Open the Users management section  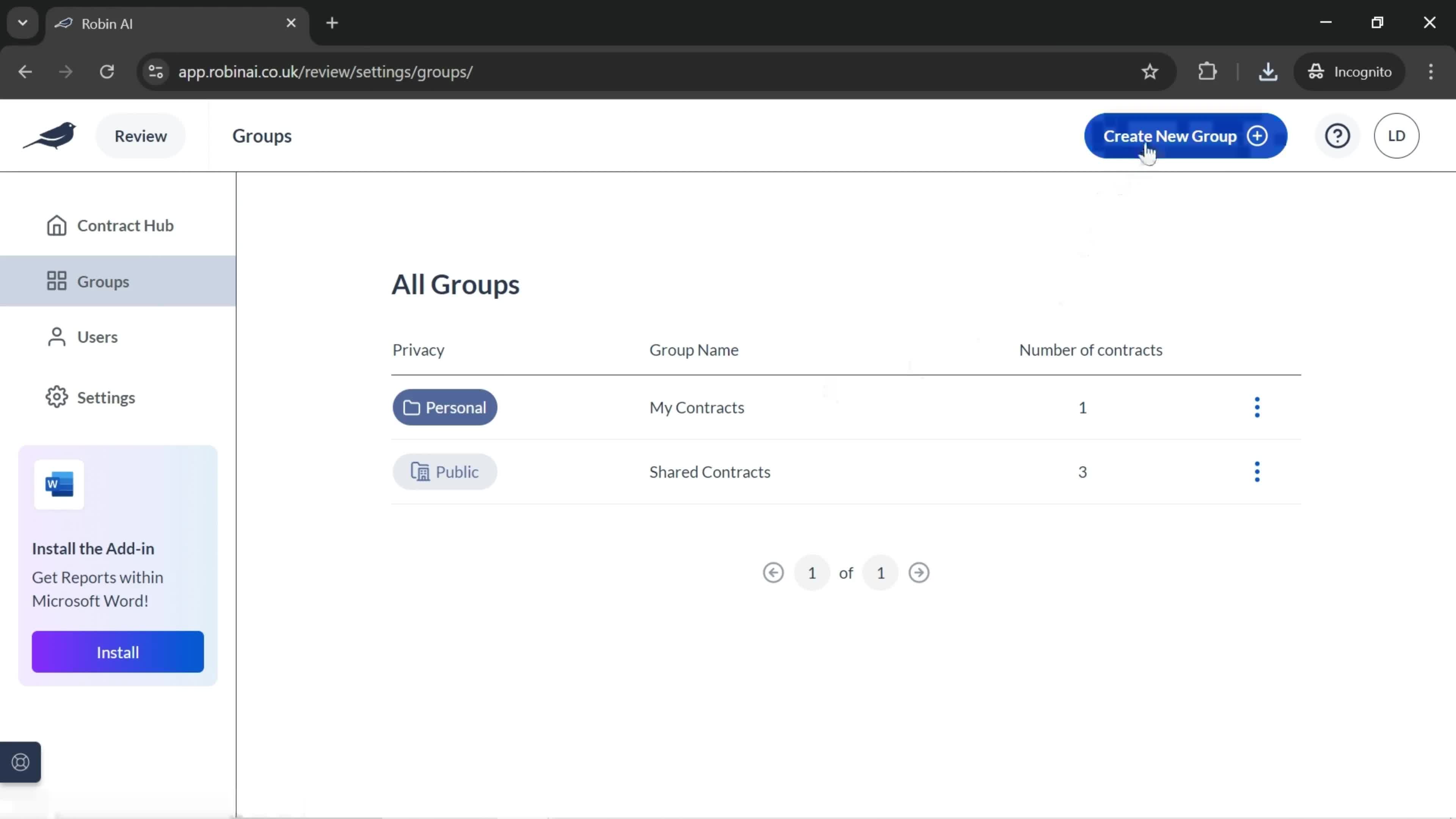(97, 336)
